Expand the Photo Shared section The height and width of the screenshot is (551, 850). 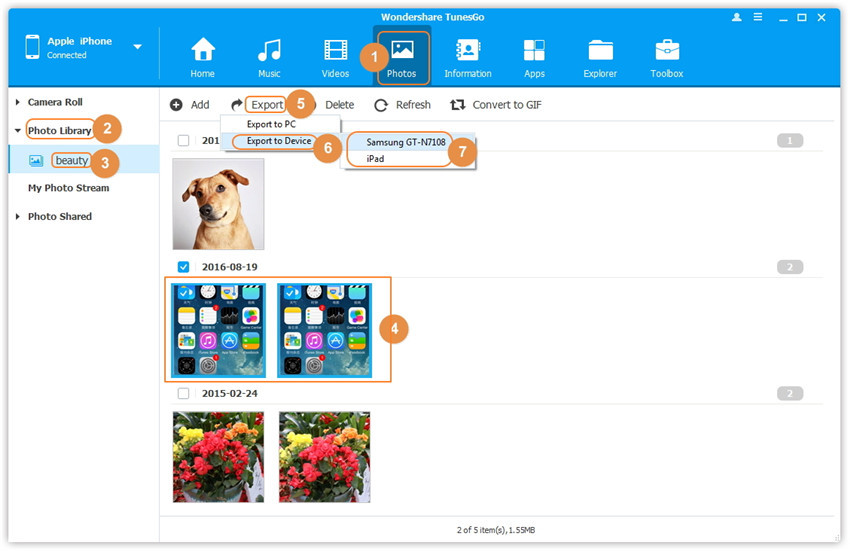(18, 216)
